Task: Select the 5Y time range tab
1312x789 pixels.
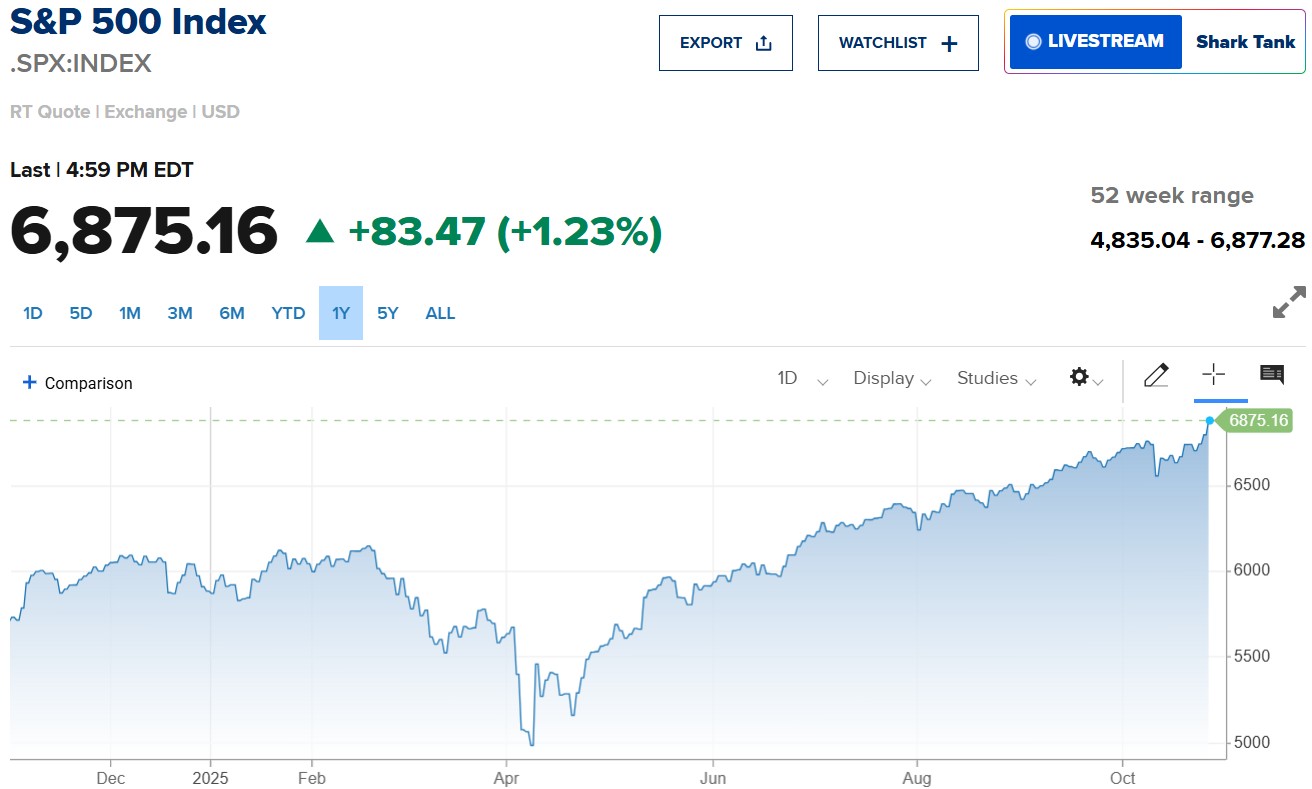Action: [x=388, y=313]
